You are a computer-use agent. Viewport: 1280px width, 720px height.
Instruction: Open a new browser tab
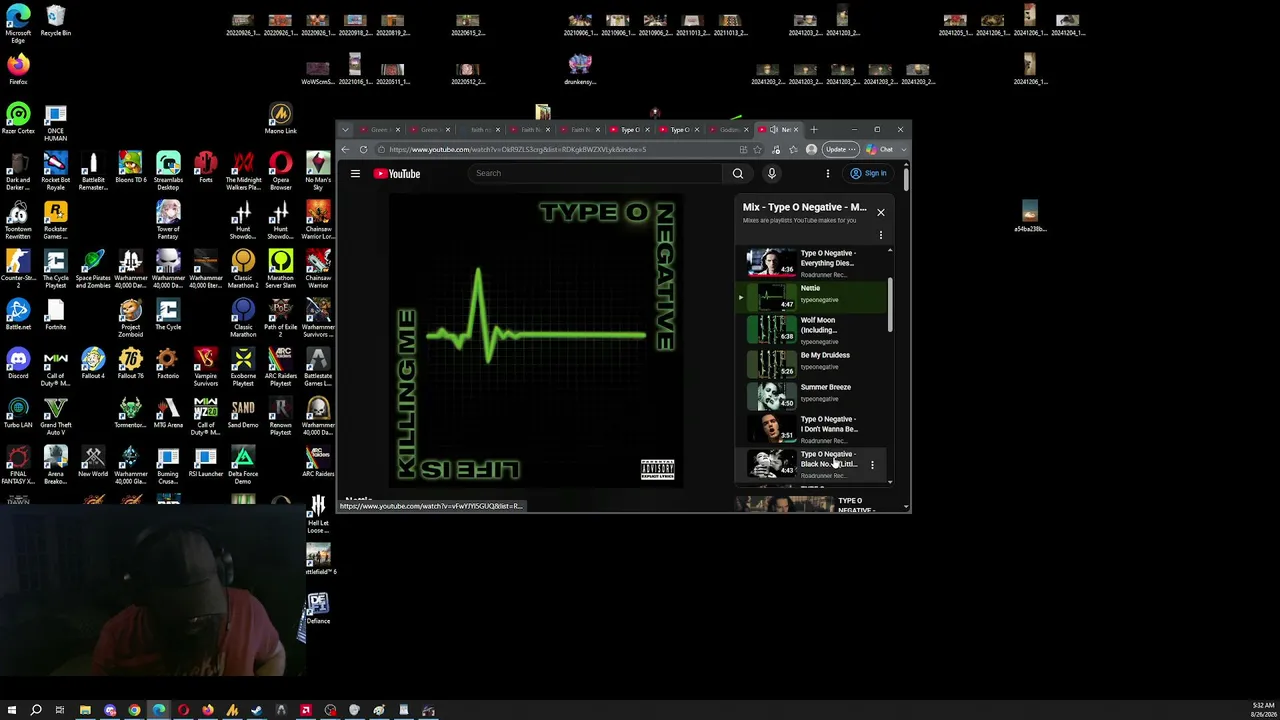[814, 130]
